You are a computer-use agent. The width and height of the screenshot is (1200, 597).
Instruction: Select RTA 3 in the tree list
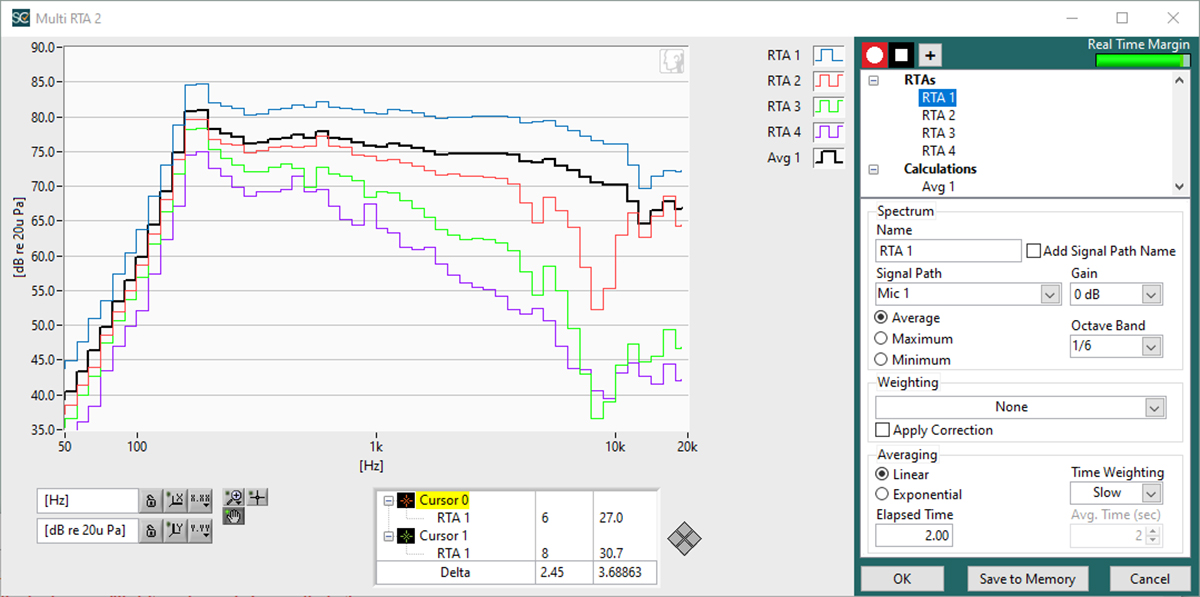tap(938, 133)
